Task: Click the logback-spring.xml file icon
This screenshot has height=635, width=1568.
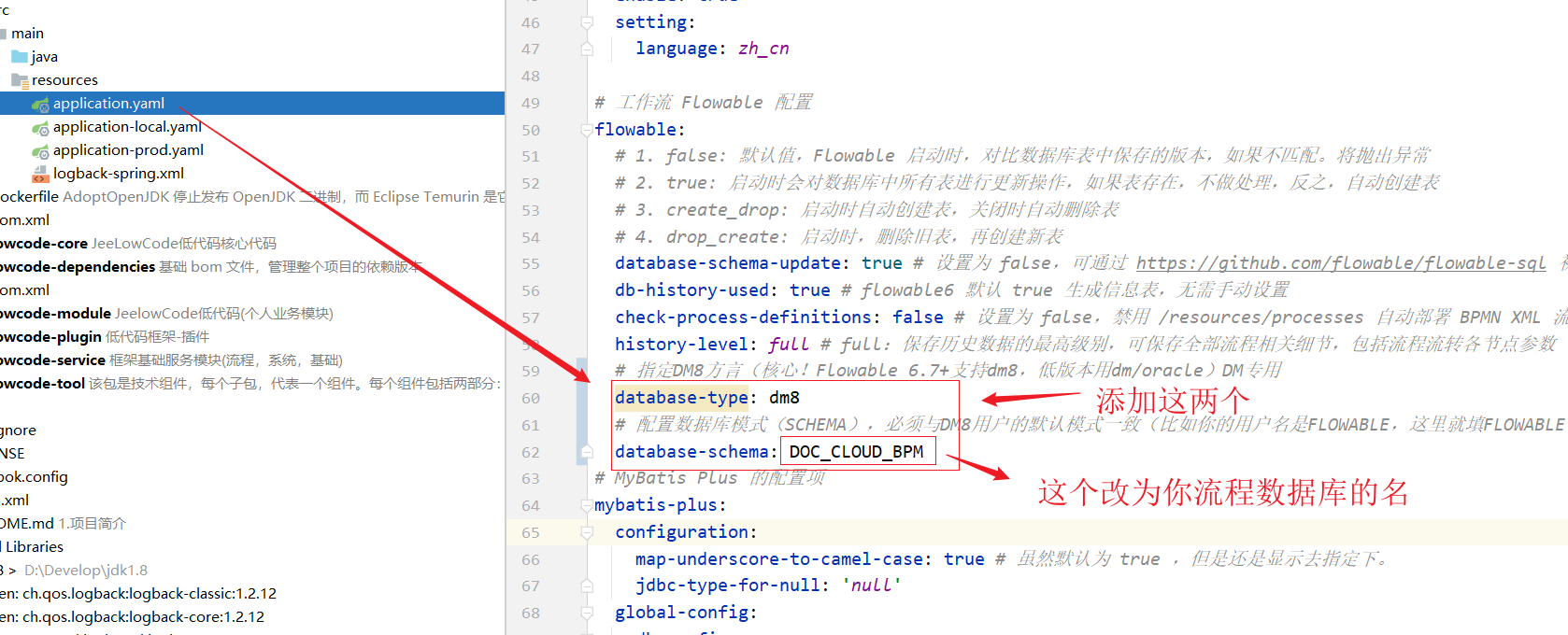Action: coord(40,174)
